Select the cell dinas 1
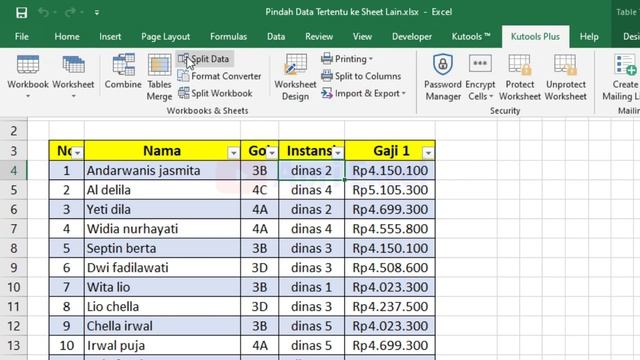The image size is (640, 360). 311,287
